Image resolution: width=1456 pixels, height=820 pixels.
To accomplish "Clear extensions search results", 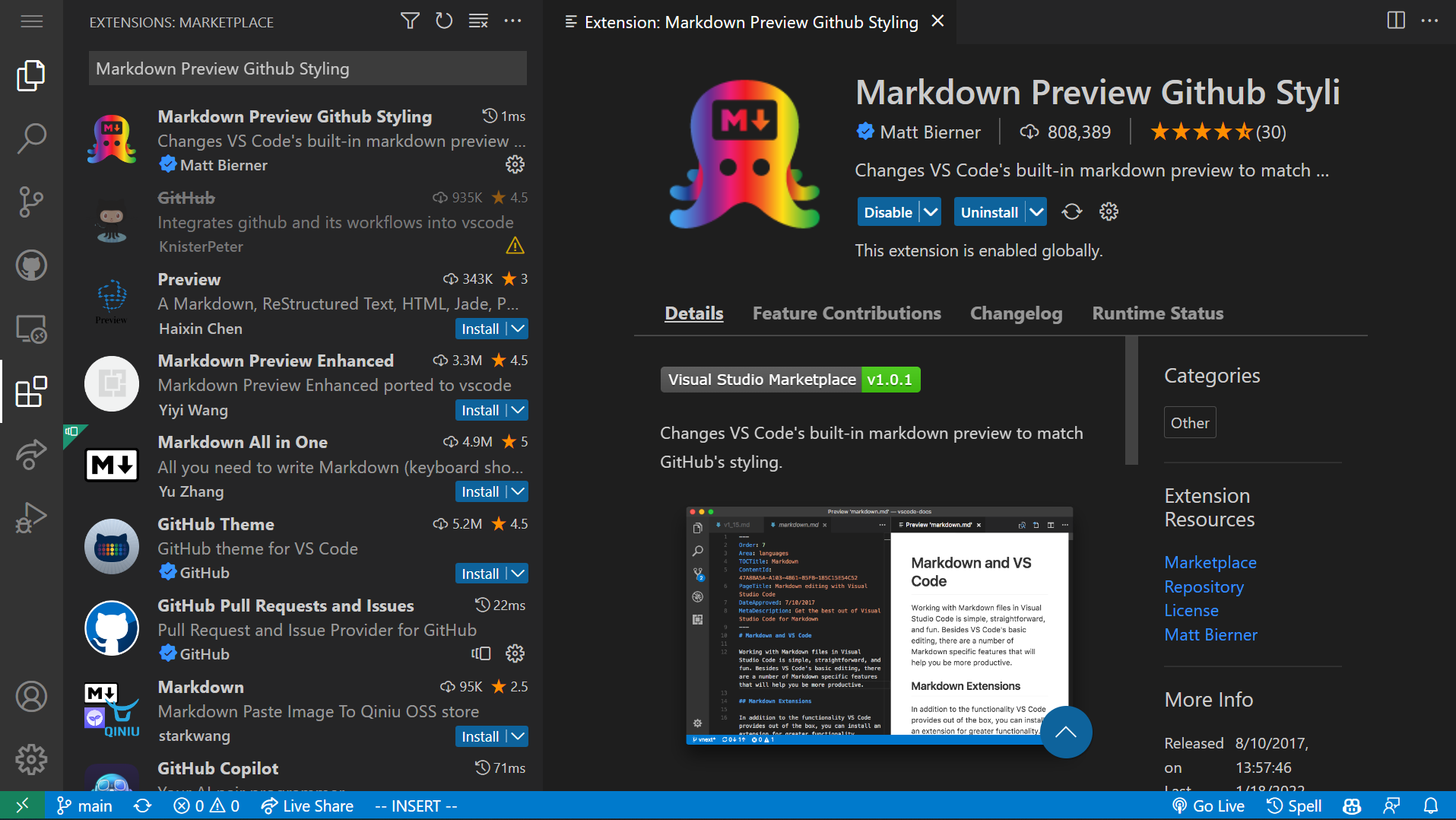I will point(478,21).
